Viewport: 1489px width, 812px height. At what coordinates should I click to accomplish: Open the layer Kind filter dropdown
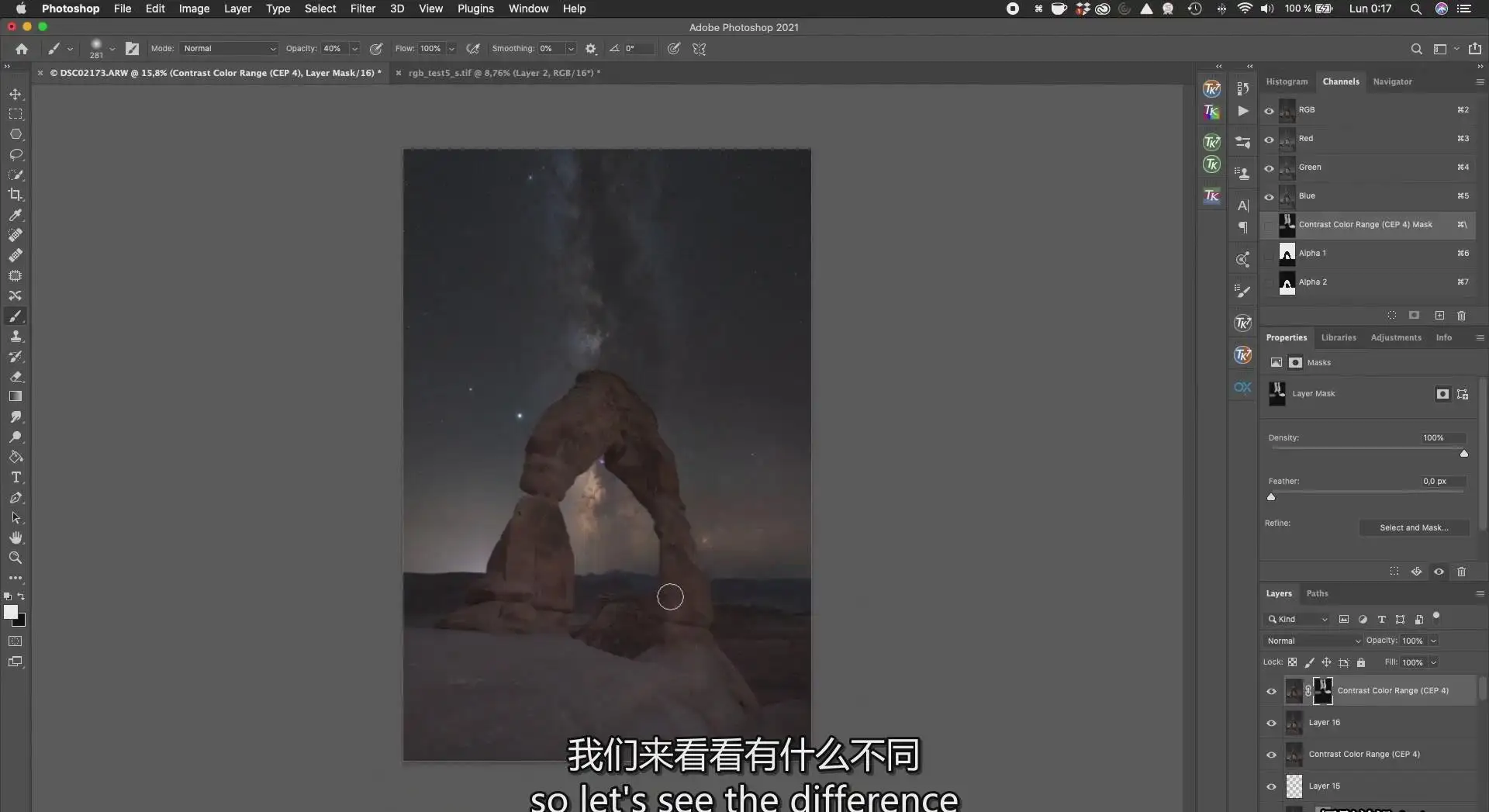pos(1297,619)
